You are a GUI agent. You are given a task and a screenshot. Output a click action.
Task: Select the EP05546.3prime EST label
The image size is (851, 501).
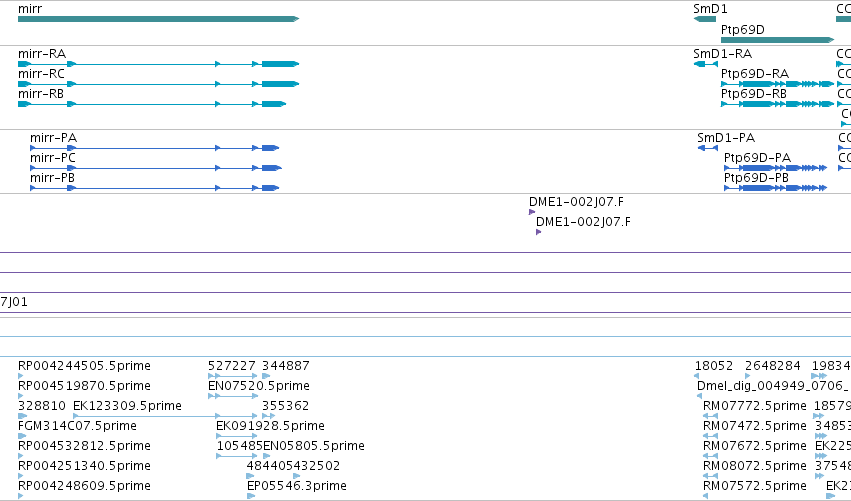pyautogui.click(x=297, y=486)
